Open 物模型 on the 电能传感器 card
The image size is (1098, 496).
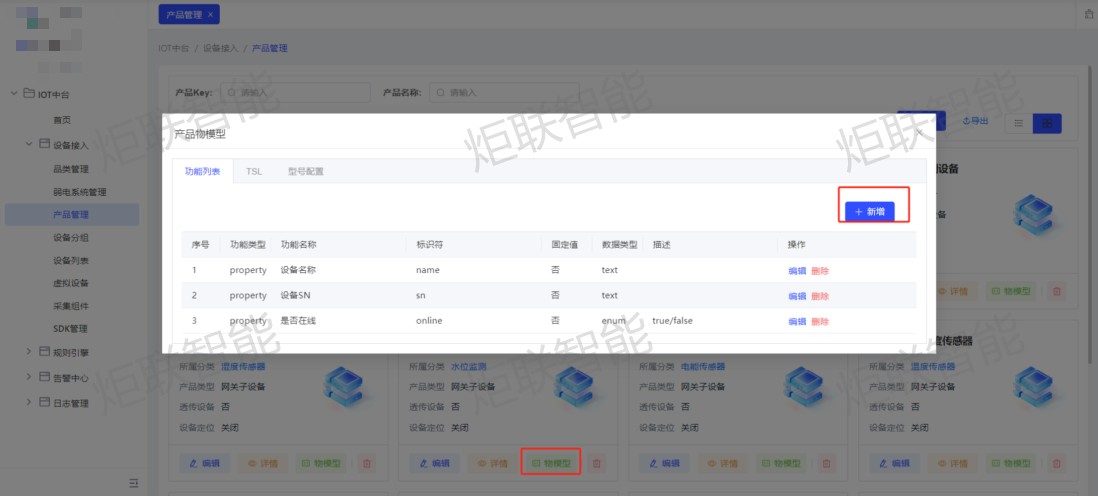[781, 463]
